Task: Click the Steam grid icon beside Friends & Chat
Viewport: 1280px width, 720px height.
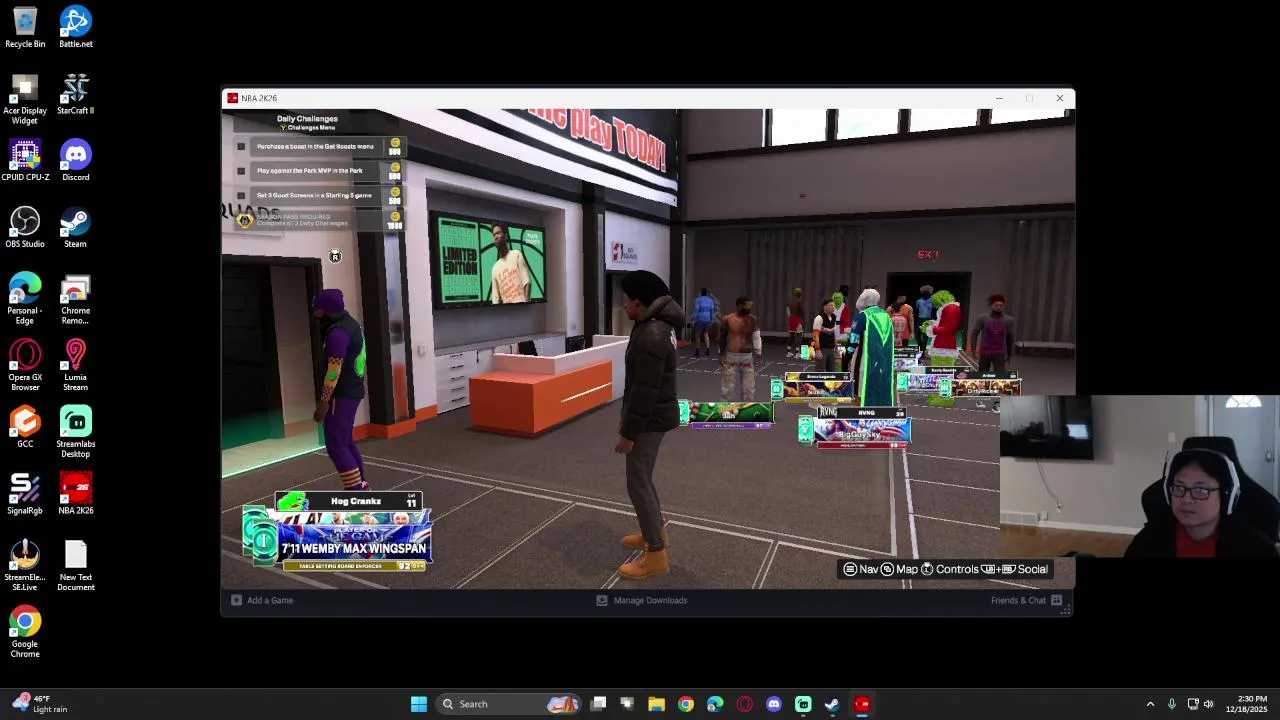Action: pyautogui.click(x=1057, y=600)
